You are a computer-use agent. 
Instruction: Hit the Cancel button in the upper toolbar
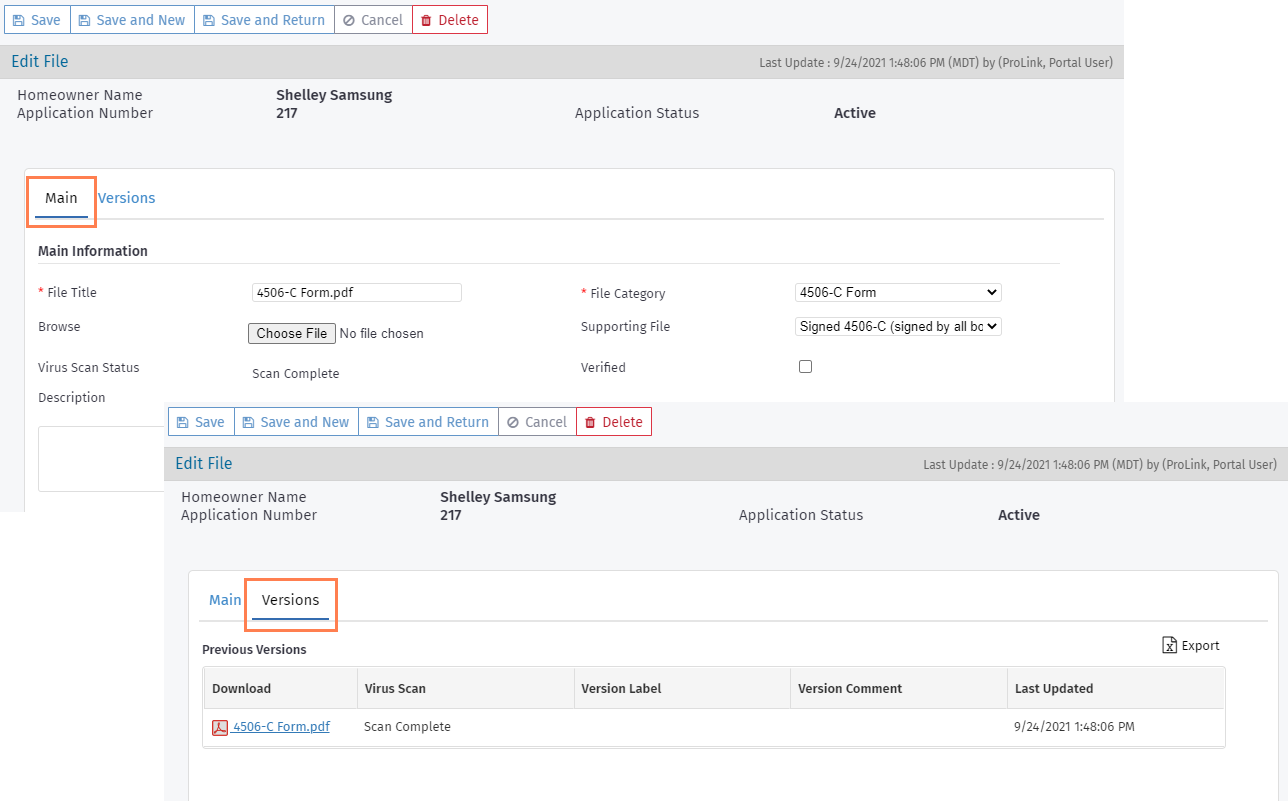coord(373,20)
